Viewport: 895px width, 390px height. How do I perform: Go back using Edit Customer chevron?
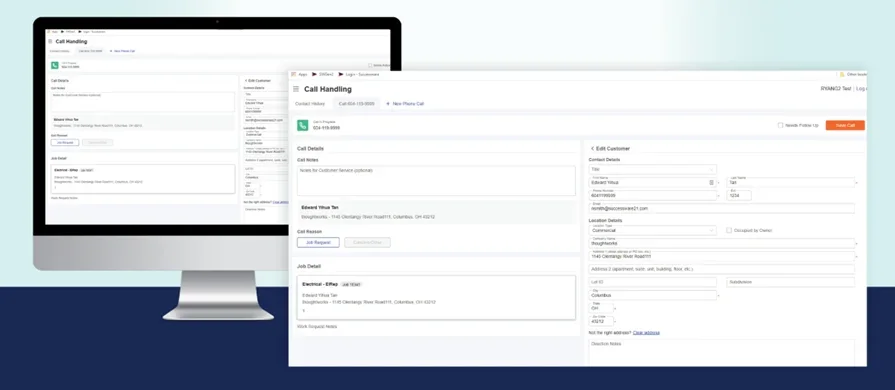pos(592,148)
